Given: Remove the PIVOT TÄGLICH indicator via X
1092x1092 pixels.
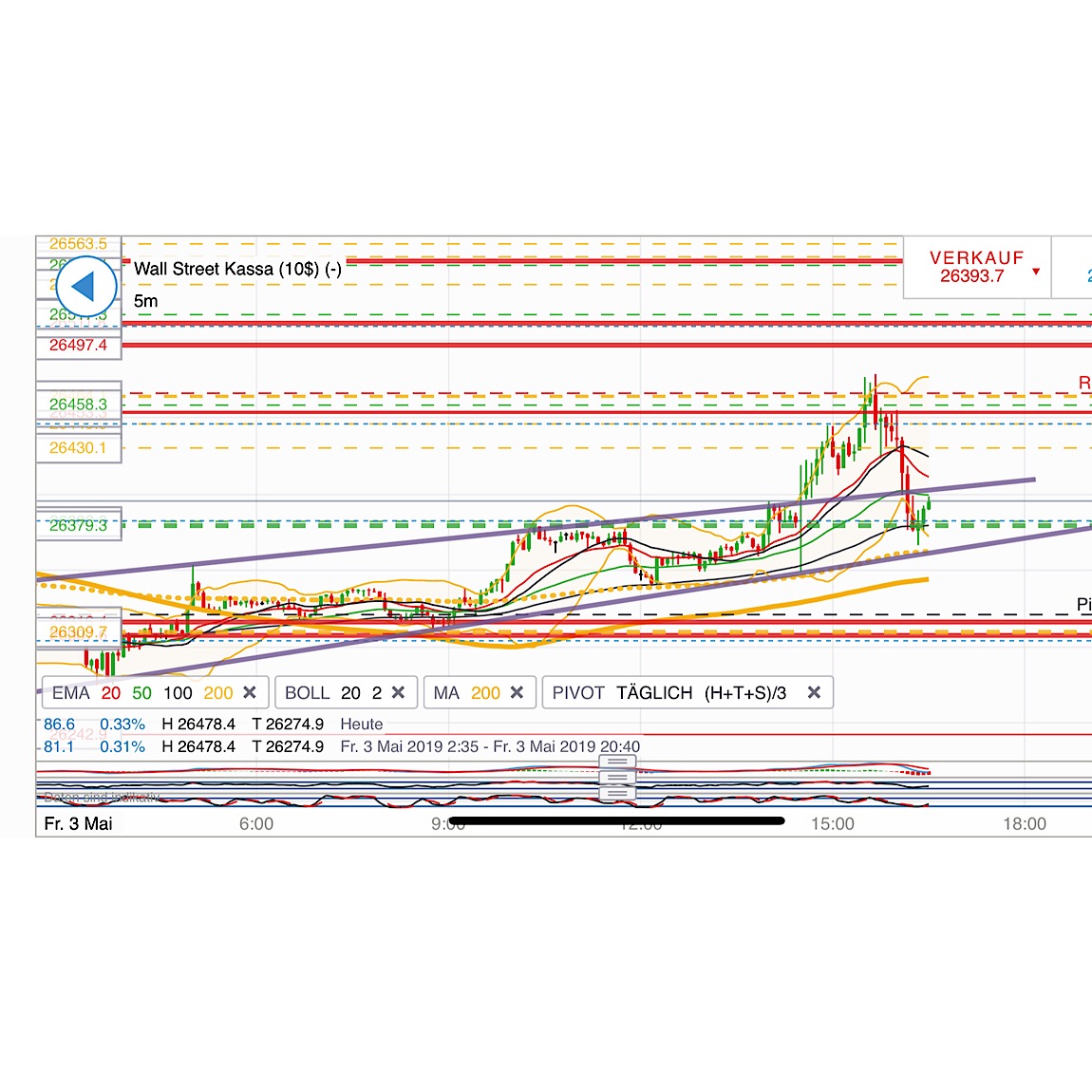Looking at the screenshot, I should [x=814, y=692].
